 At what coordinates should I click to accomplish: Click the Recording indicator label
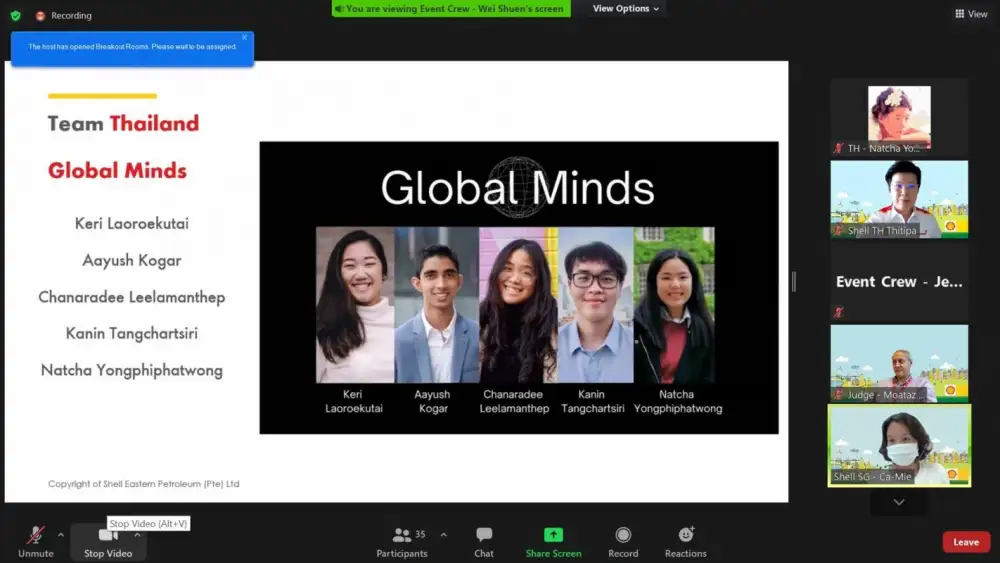[71, 16]
